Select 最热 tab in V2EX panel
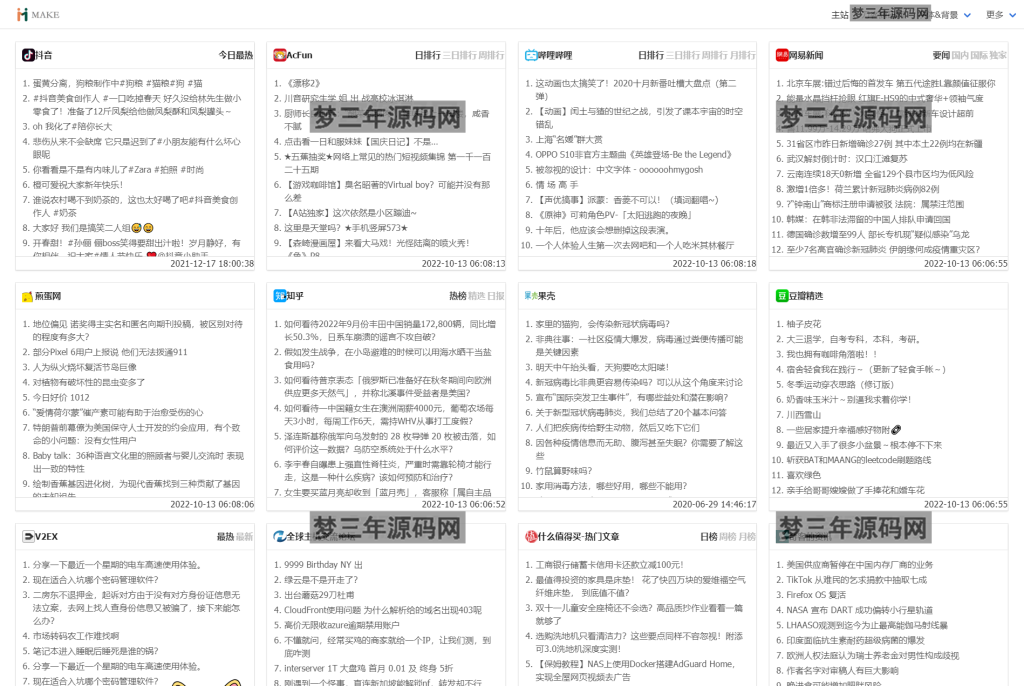The image size is (1024, 686). (225, 536)
